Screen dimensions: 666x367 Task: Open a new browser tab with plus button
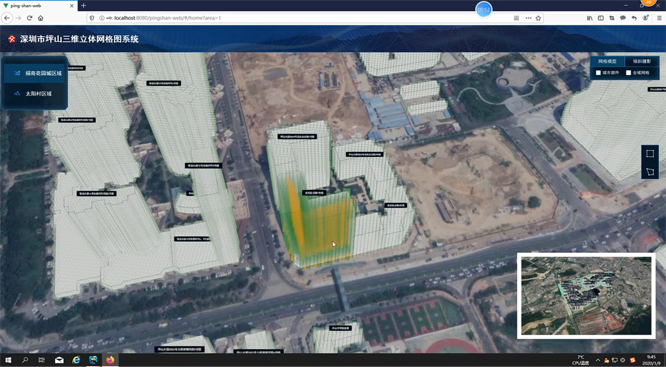(83, 6)
